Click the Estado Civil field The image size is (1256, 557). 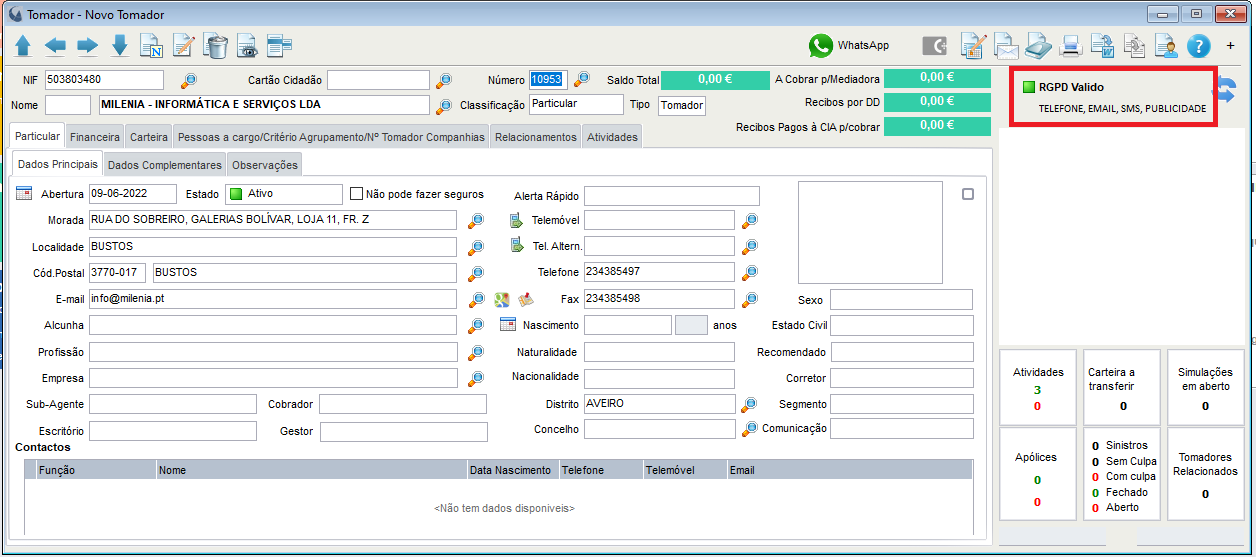pos(902,326)
